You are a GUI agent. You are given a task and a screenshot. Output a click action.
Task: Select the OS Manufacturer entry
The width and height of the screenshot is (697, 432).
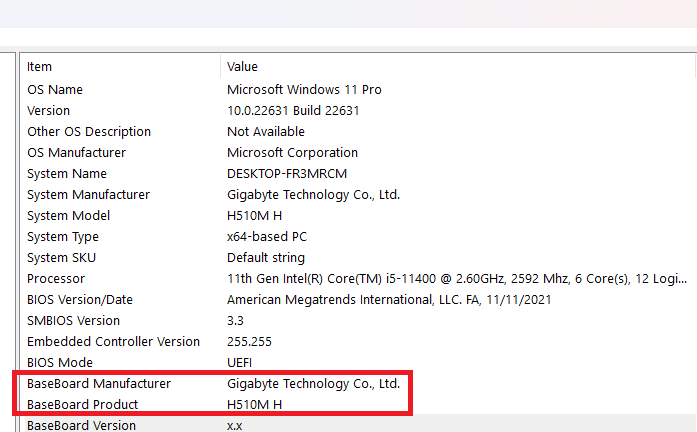[x=77, y=152]
